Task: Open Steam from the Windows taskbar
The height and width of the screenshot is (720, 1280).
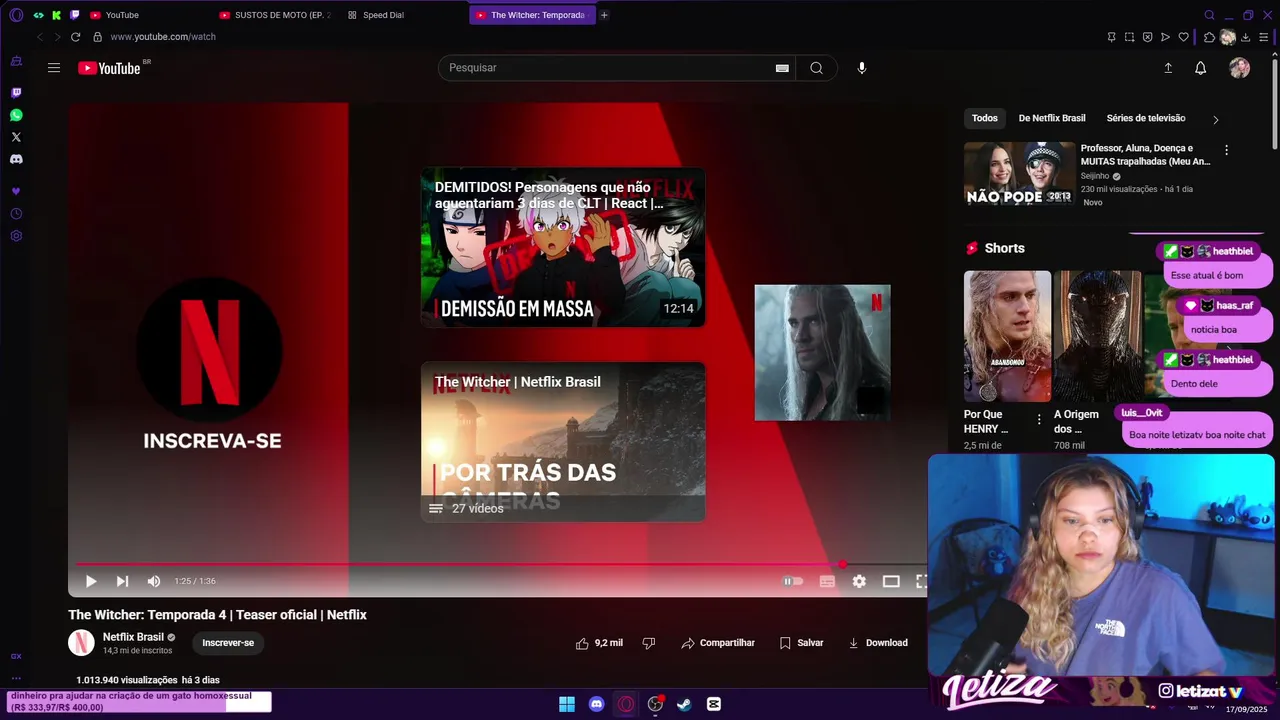Action: (684, 704)
